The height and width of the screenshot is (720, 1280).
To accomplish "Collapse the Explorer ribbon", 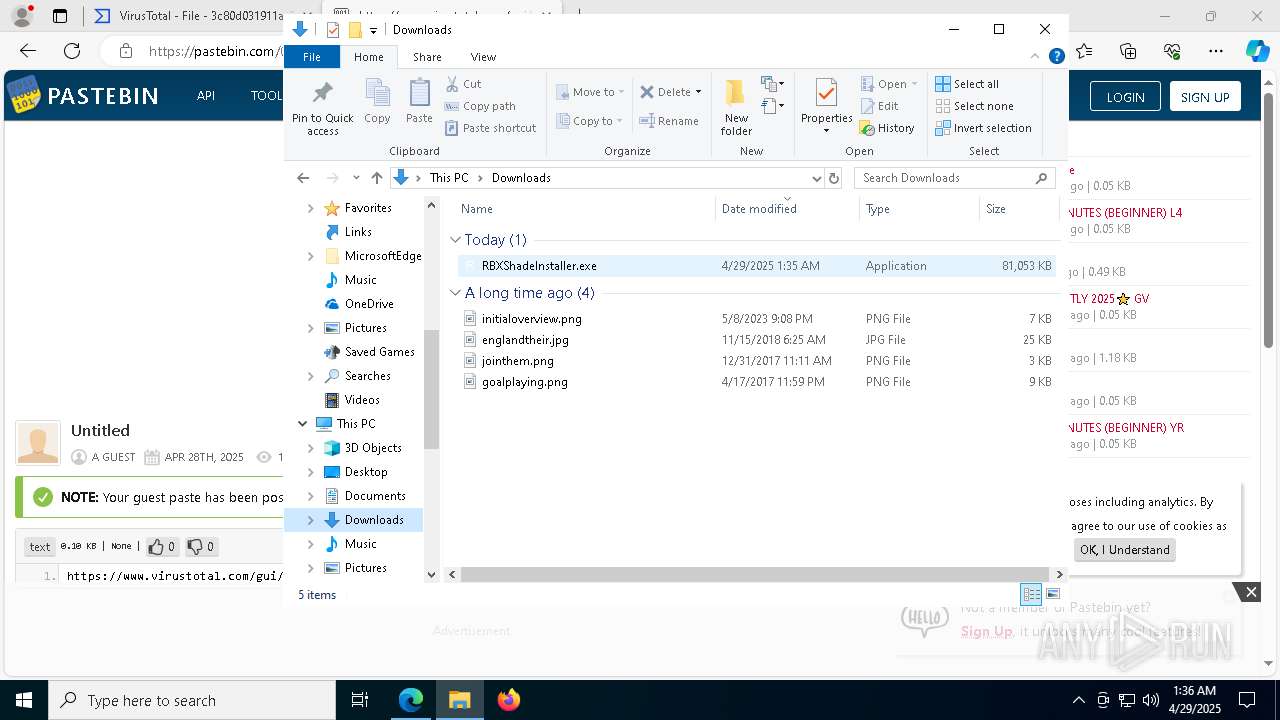I will 1036,57.
